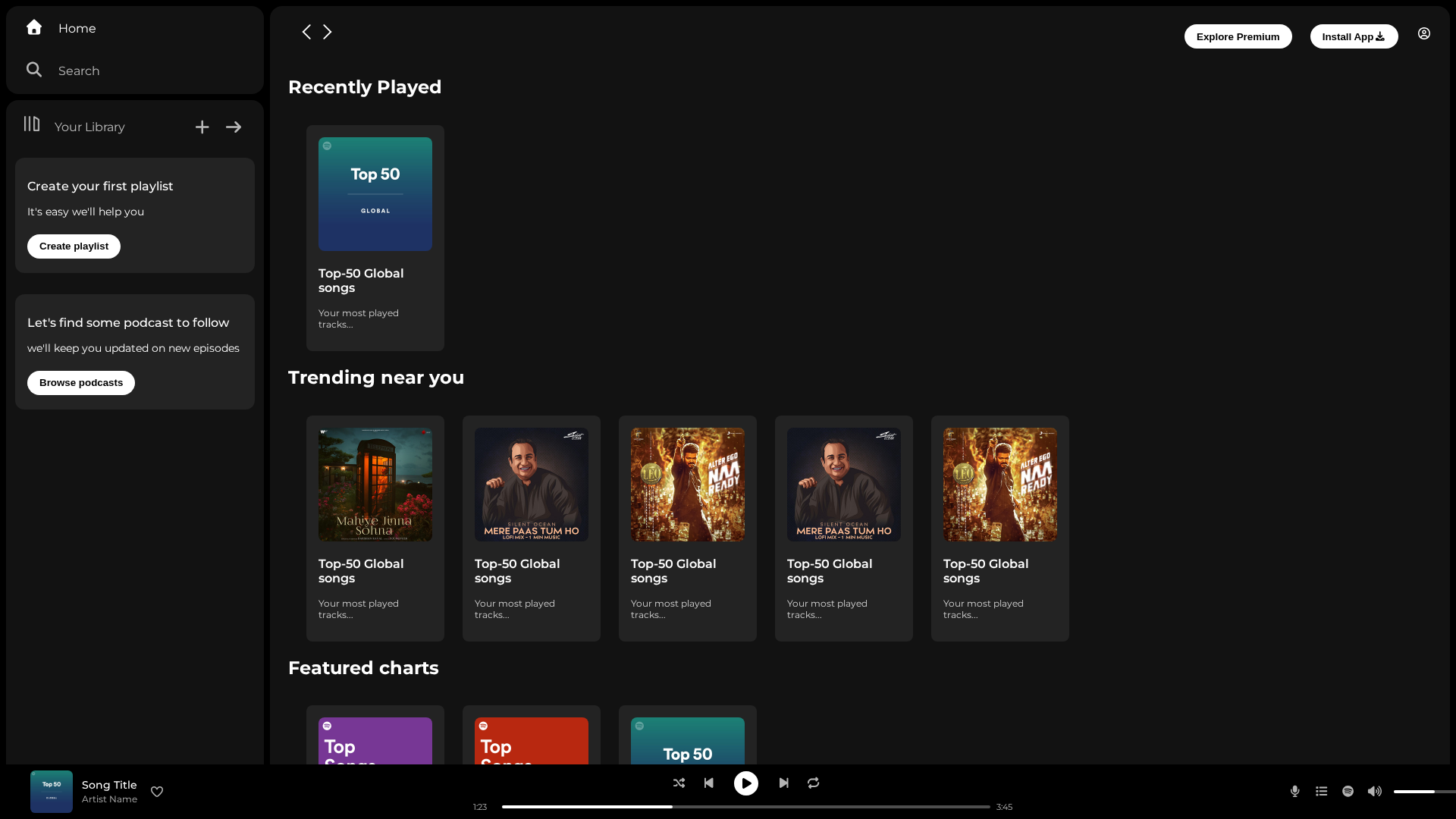The image size is (1456, 819).
Task: Open Your Library icon
Action: pyautogui.click(x=32, y=124)
